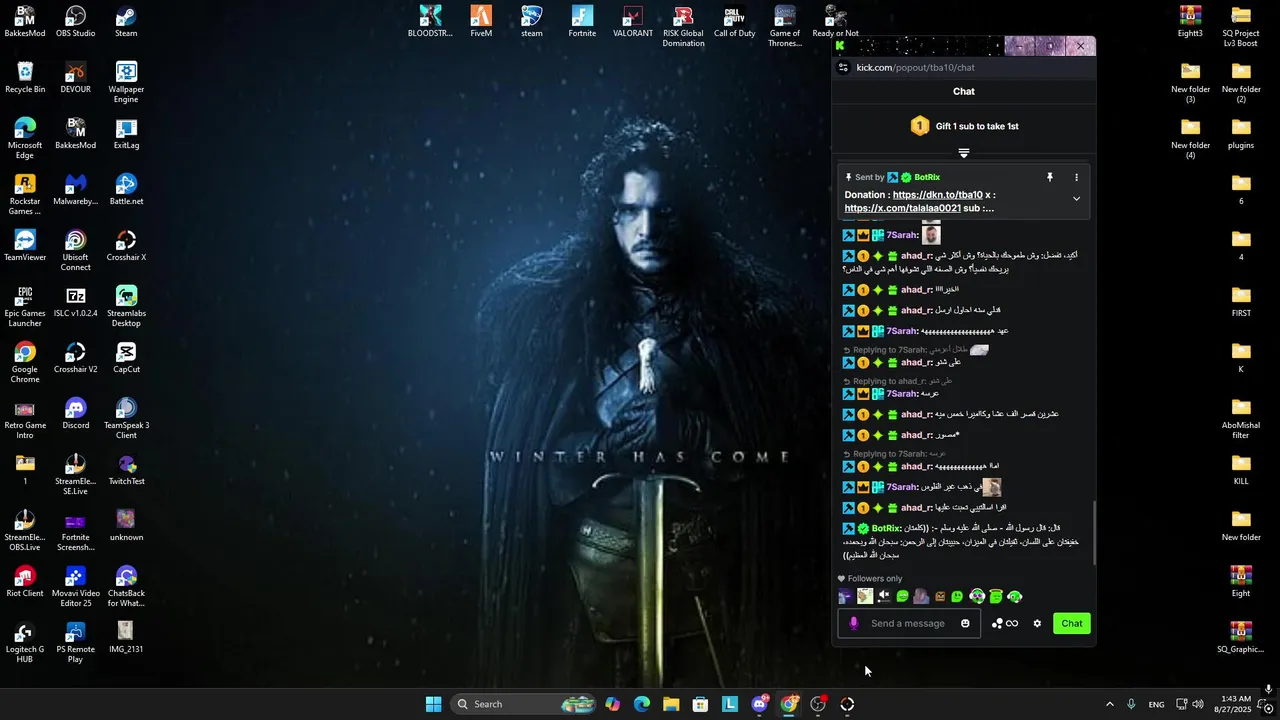Select AboMishal filter folder

(1241, 419)
